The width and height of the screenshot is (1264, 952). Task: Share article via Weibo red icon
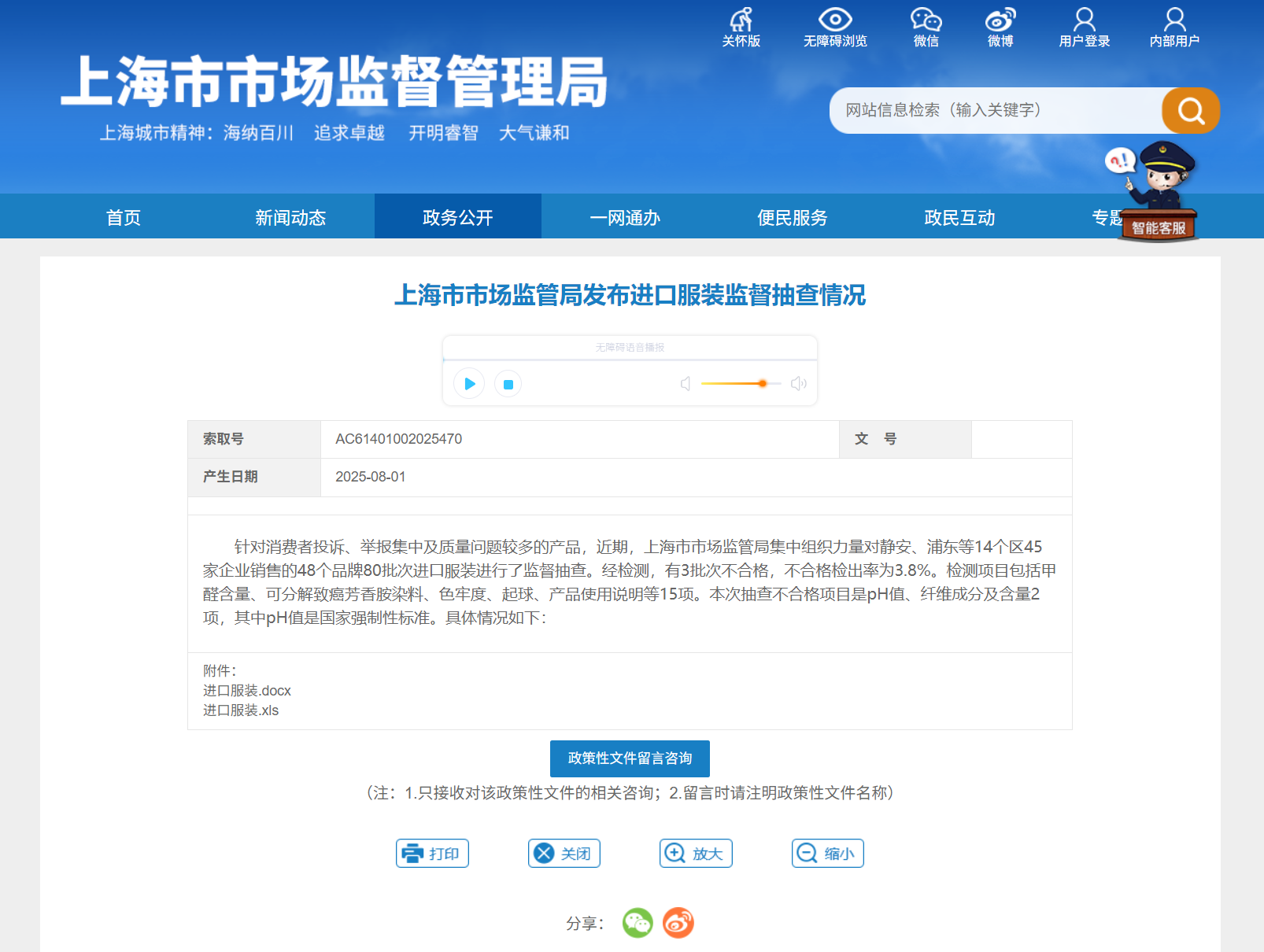tap(678, 923)
